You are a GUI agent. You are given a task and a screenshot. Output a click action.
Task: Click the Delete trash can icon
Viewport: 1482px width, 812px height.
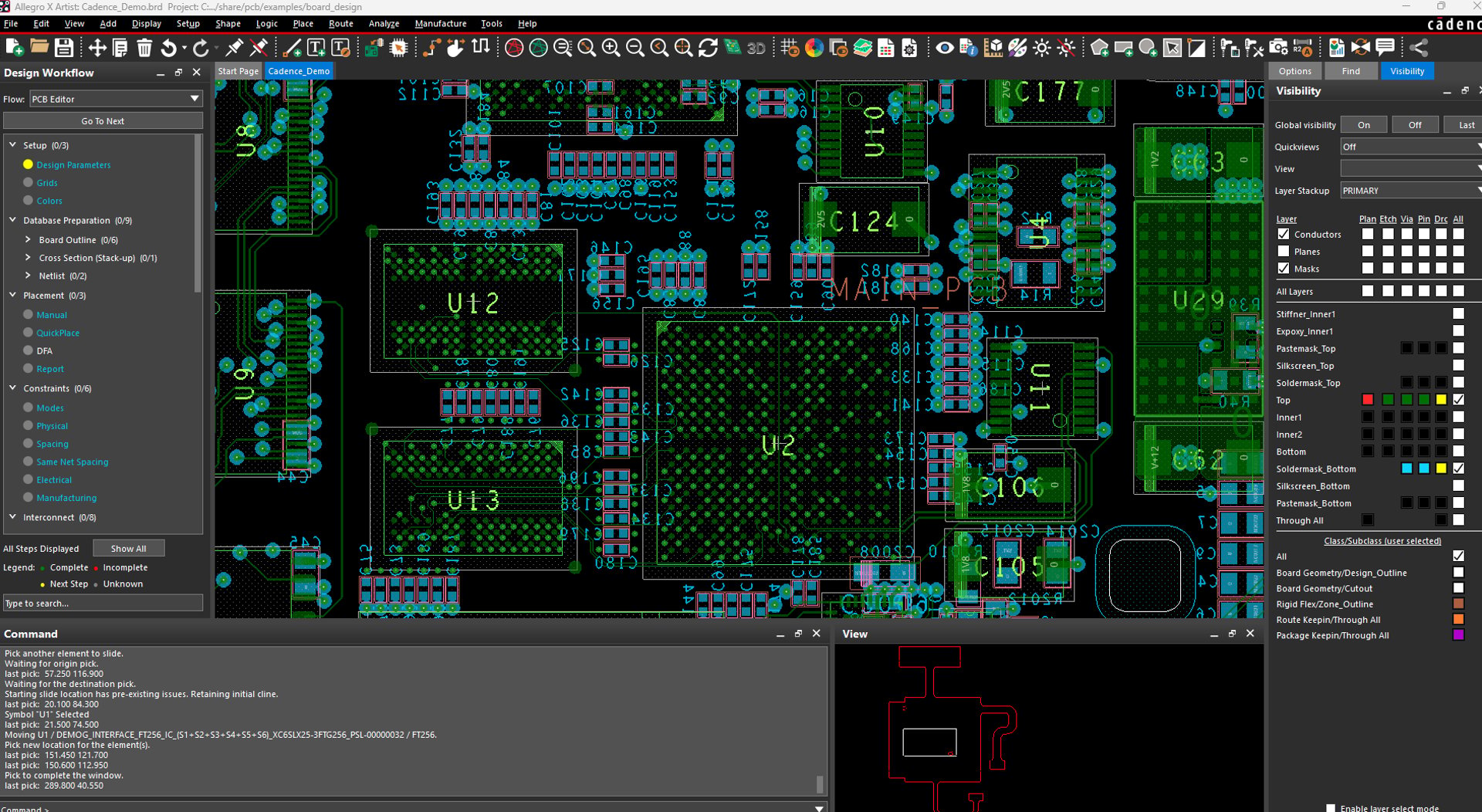(144, 48)
